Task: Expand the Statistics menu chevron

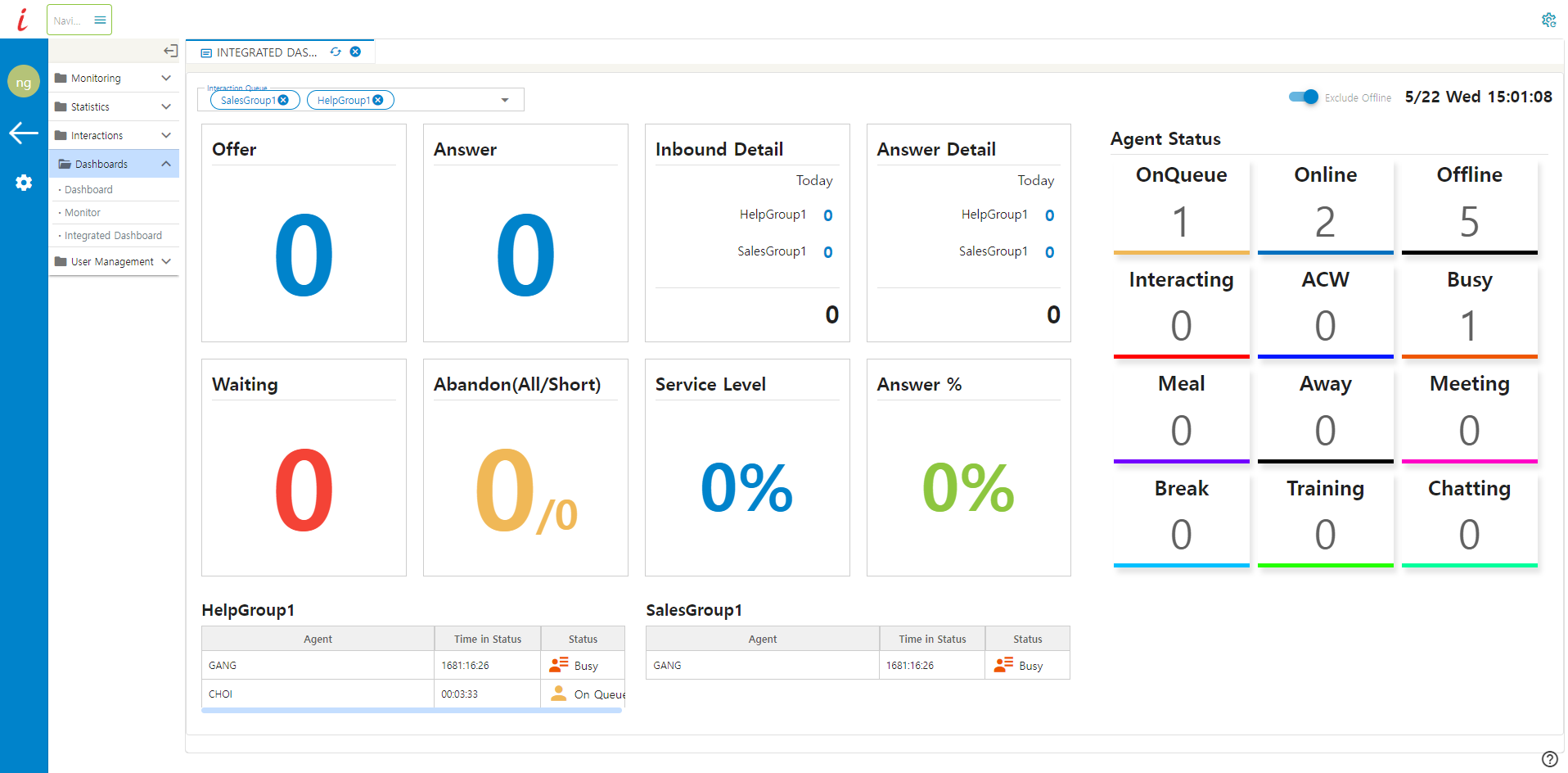Action: 166,106
